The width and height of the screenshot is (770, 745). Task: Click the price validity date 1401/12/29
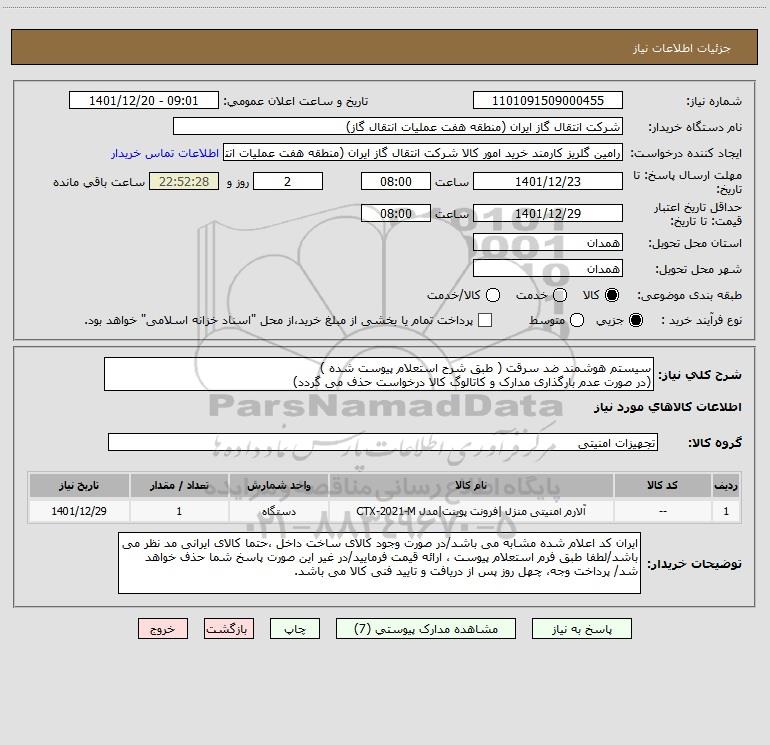click(x=548, y=213)
